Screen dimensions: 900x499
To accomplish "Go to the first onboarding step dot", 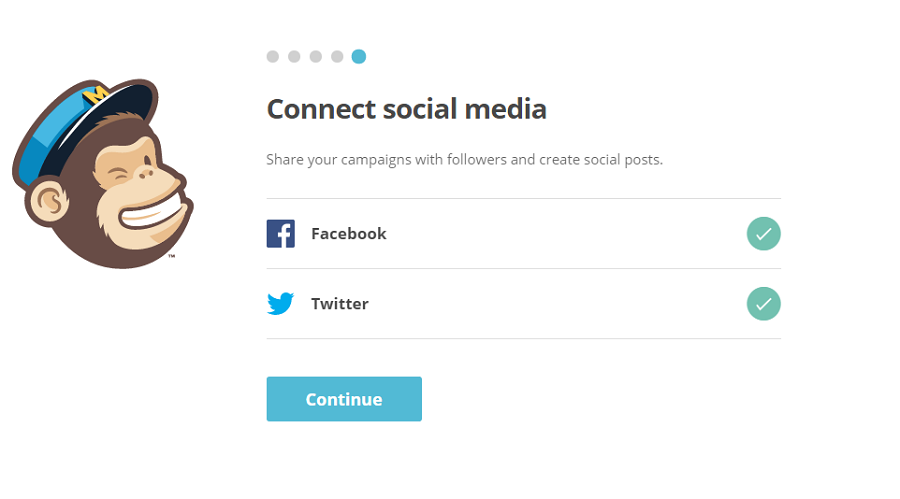I will tap(273, 56).
